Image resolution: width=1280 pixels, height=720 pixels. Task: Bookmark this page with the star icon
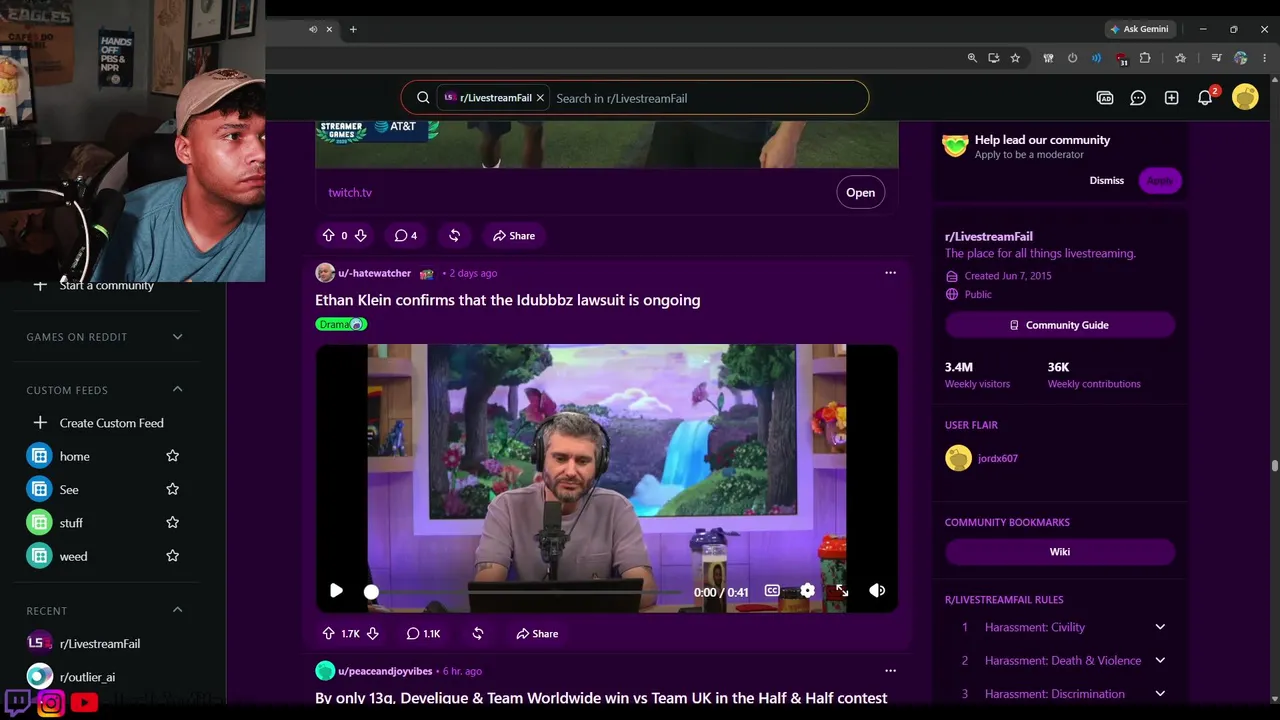pyautogui.click(x=1015, y=58)
